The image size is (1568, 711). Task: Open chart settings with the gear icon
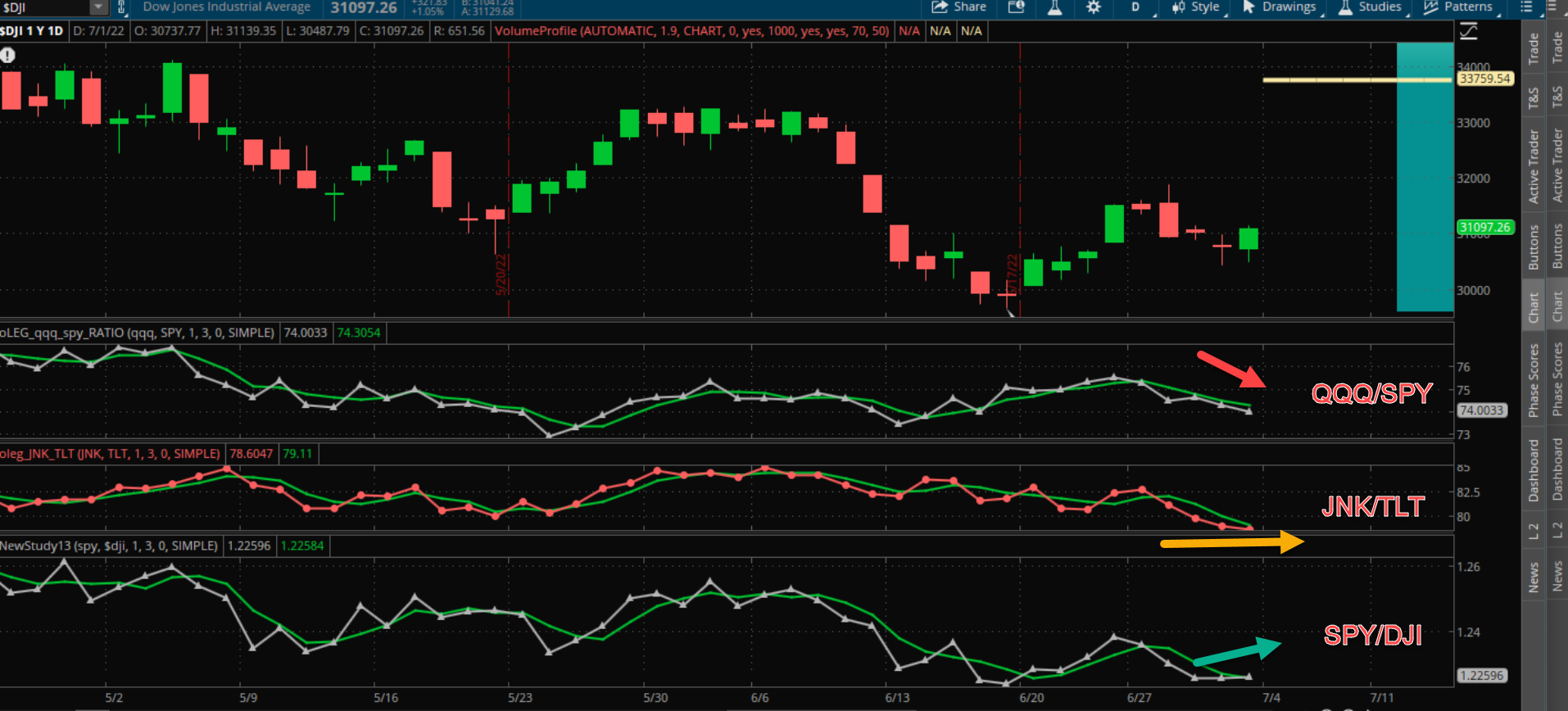(1093, 7)
